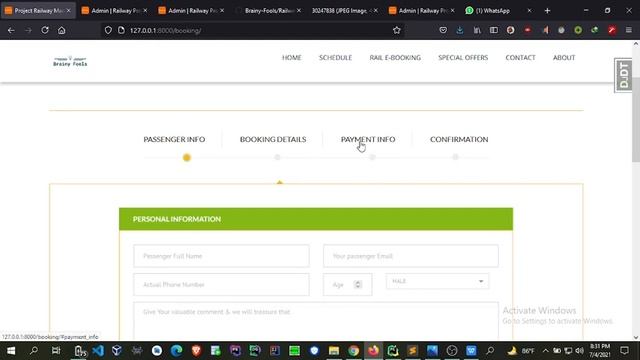Click the Your passenger Email field
This screenshot has width=640, height=360.
click(x=411, y=256)
